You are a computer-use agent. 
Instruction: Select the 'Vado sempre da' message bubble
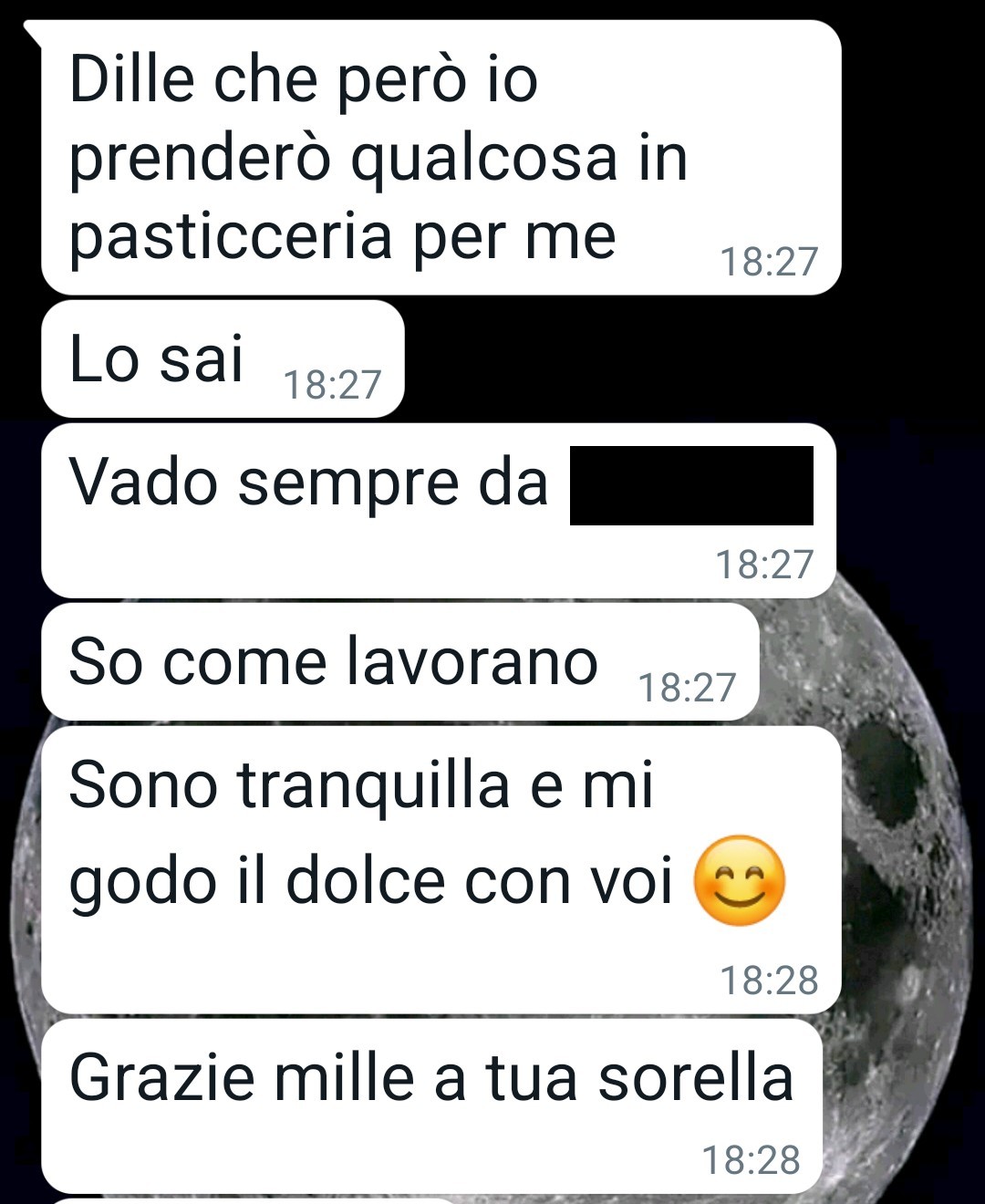point(439,511)
